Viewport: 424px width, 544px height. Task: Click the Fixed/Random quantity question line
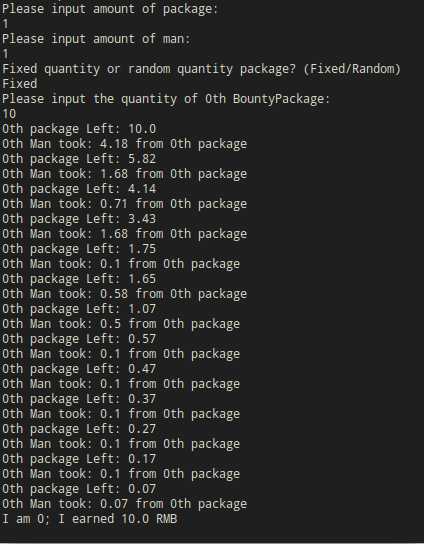point(201,69)
